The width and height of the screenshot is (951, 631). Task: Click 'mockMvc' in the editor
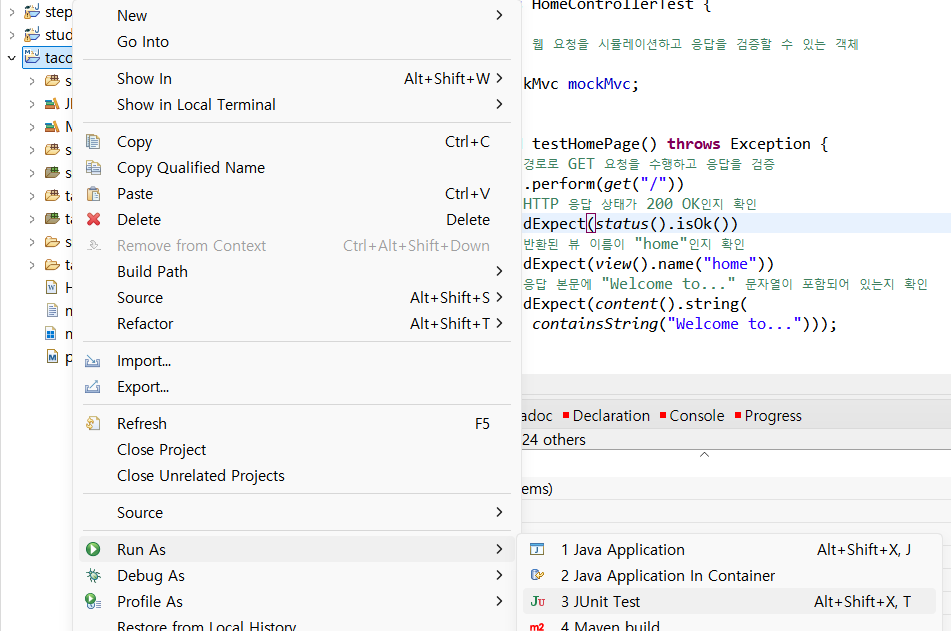(x=599, y=84)
